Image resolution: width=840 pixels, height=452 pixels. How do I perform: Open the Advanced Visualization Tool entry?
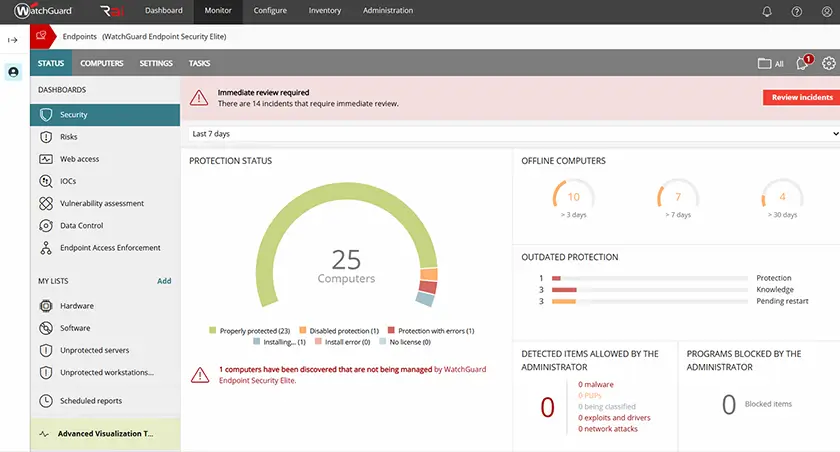(106, 434)
